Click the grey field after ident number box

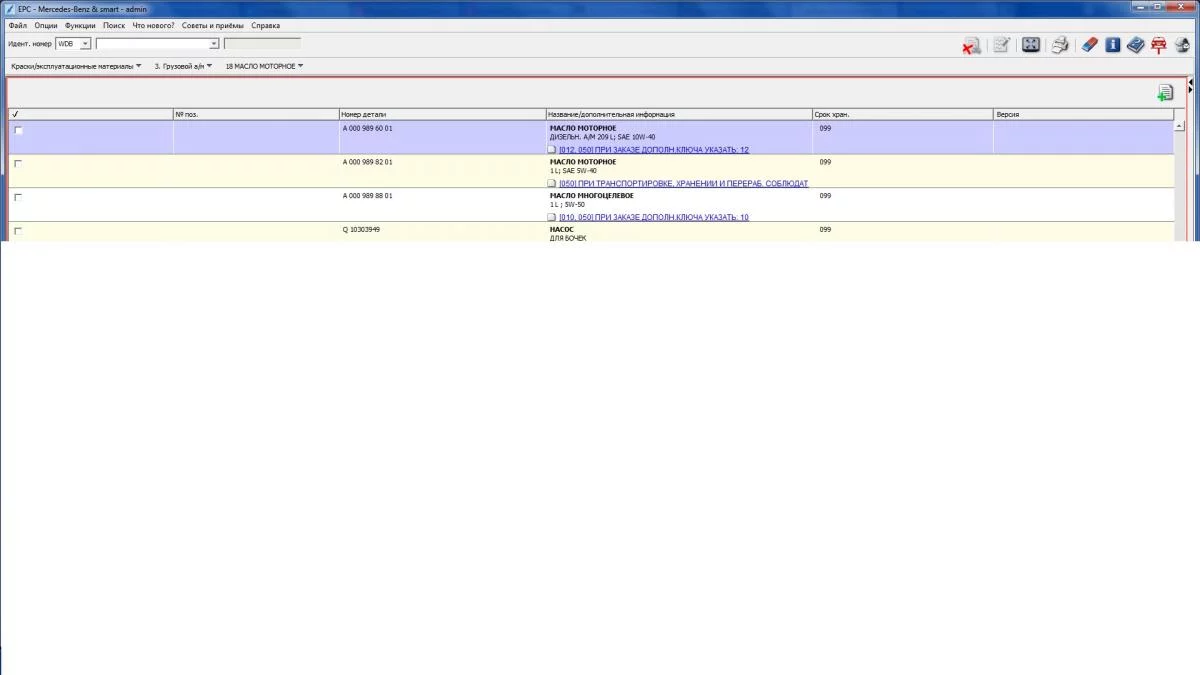click(262, 44)
